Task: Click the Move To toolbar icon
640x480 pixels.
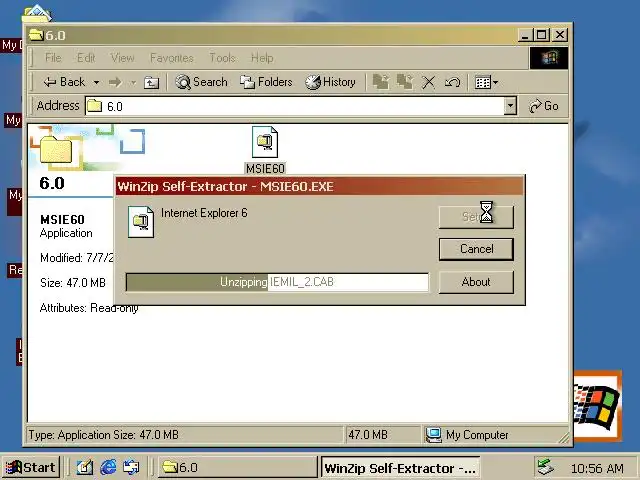Action: (x=380, y=82)
